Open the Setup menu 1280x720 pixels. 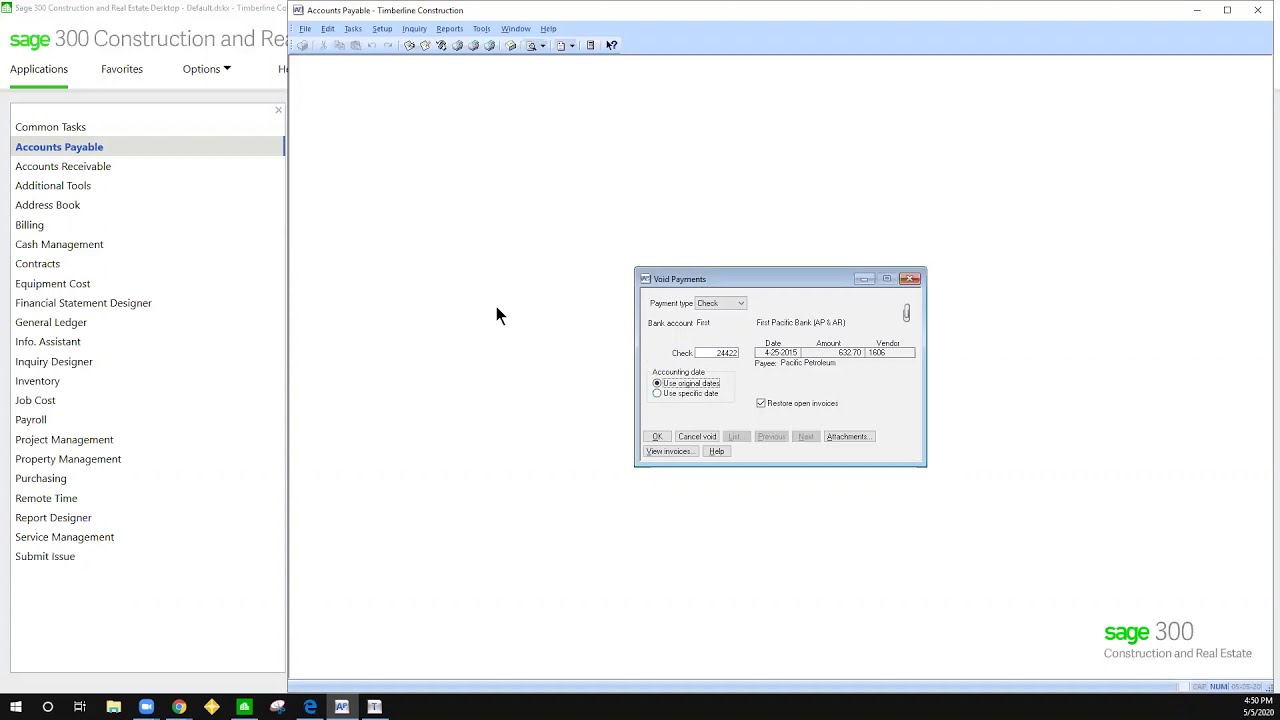click(x=382, y=29)
